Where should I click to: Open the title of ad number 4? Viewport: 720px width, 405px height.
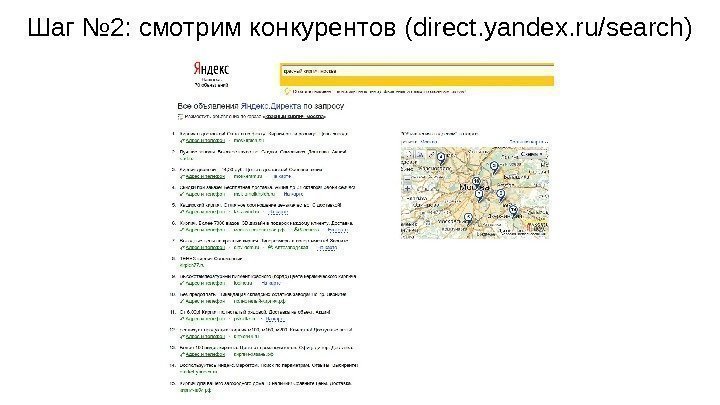(267, 187)
